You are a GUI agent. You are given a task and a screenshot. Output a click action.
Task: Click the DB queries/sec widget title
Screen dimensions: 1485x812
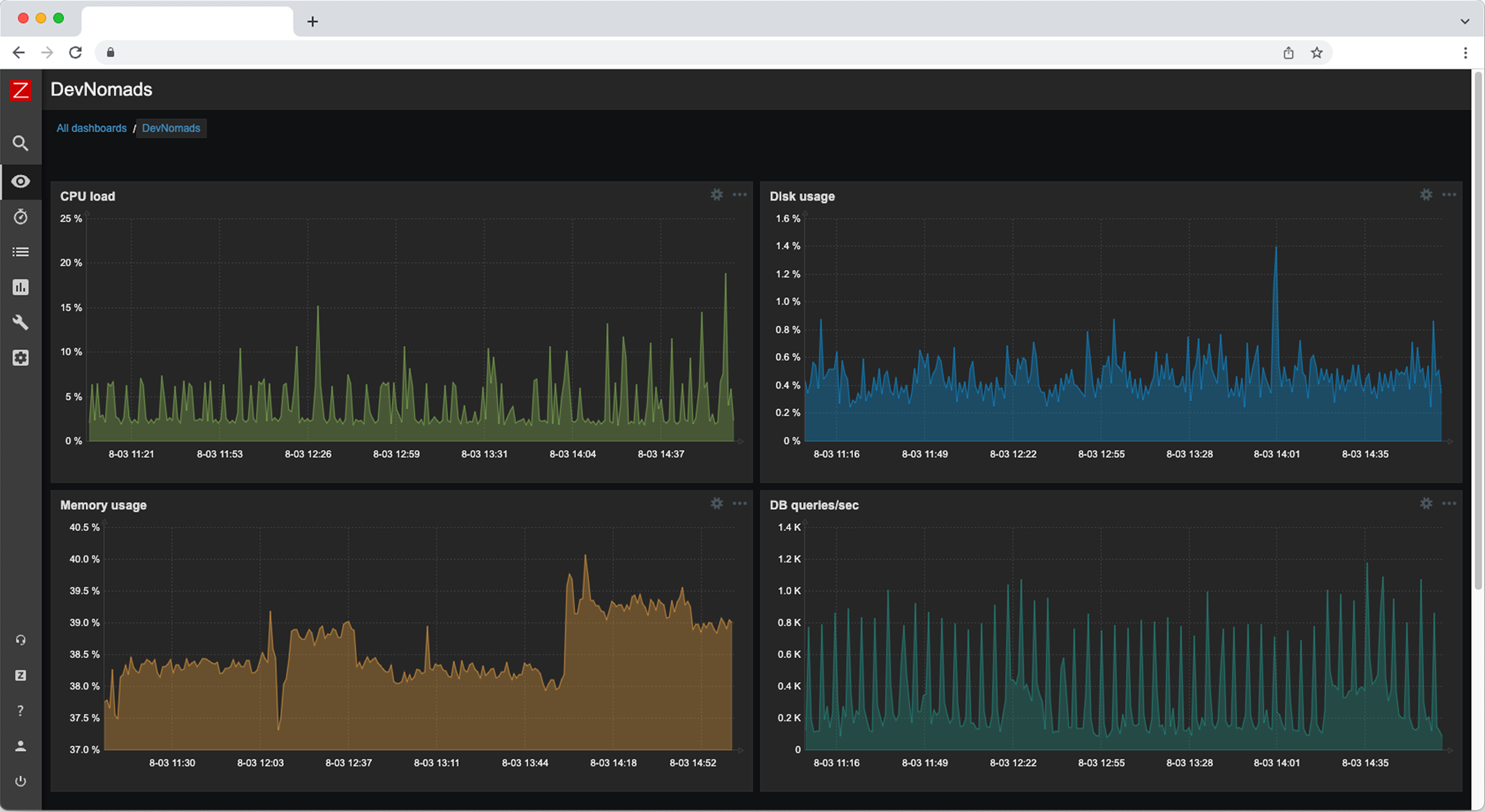point(814,505)
